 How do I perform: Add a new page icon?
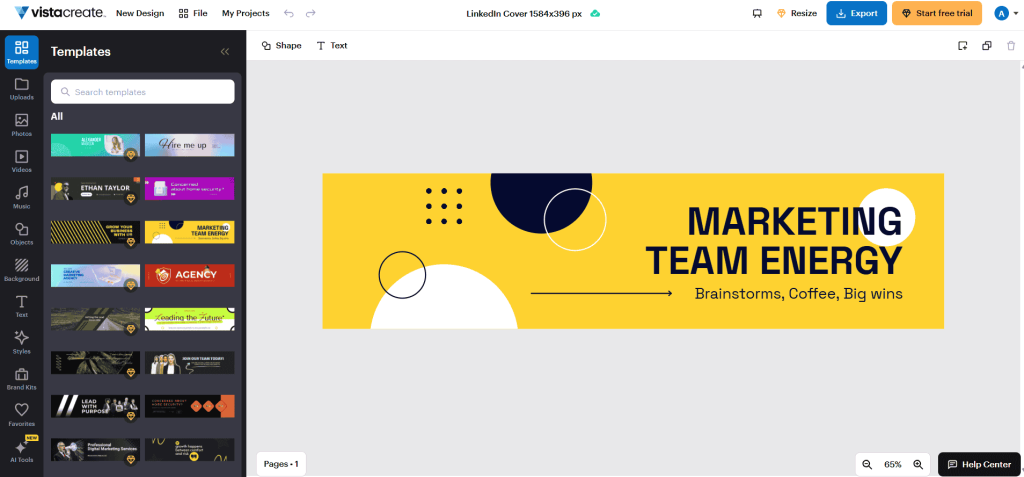pyautogui.click(x=962, y=46)
